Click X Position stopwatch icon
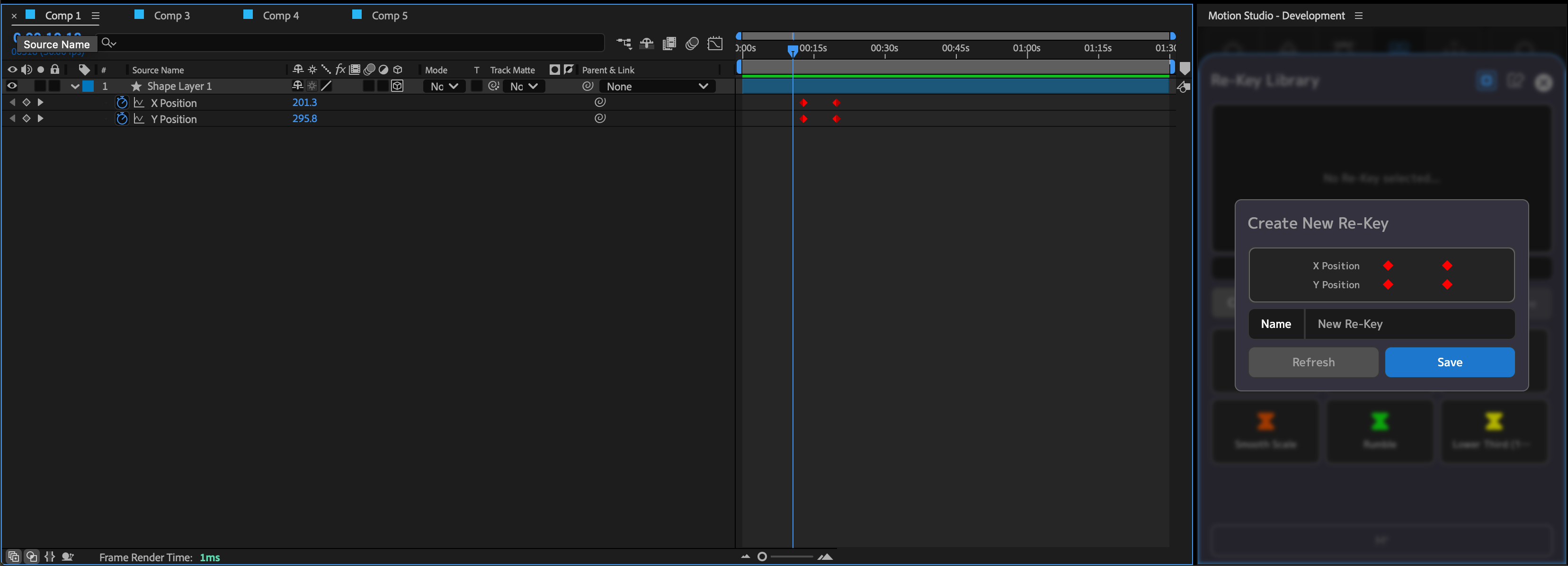Image resolution: width=1568 pixels, height=566 pixels. [122, 103]
